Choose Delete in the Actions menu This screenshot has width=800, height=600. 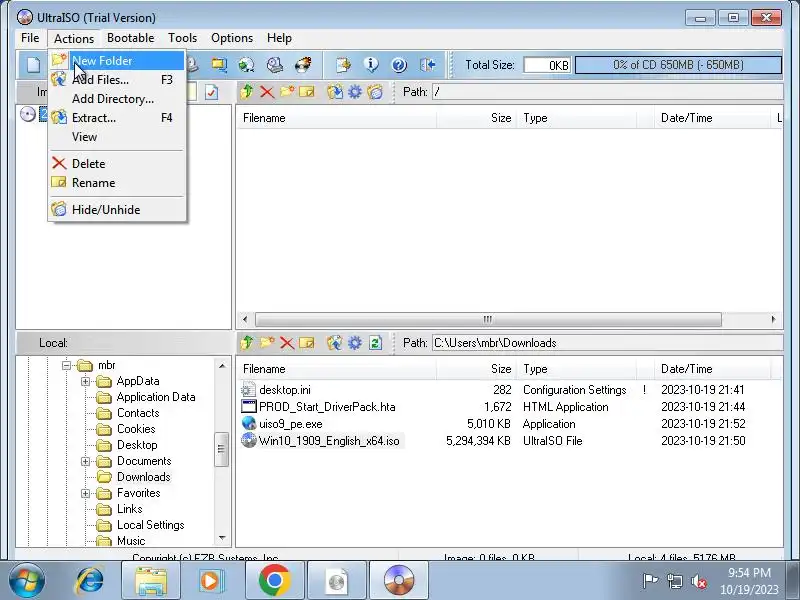117,164
